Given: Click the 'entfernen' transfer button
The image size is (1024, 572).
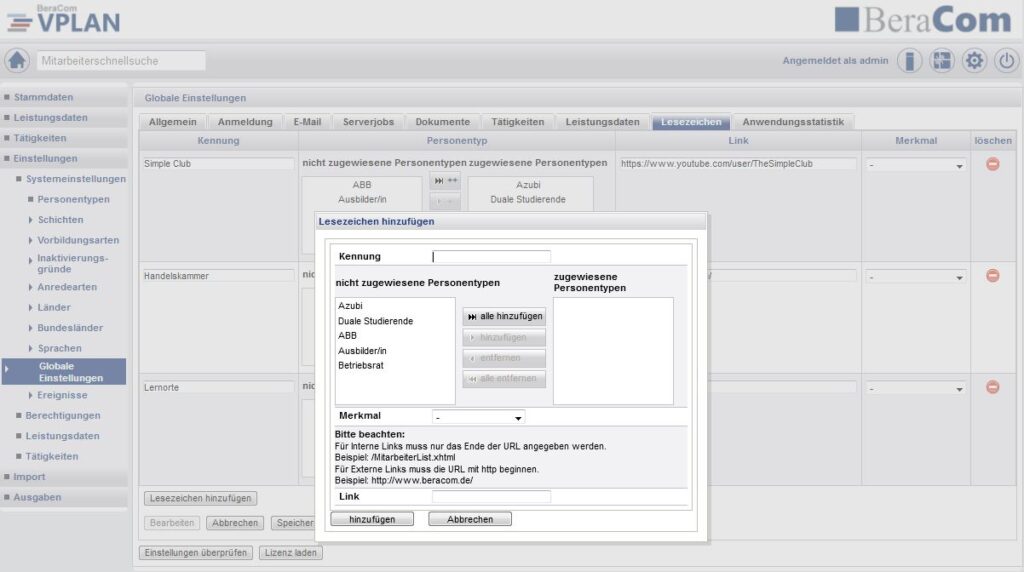Looking at the screenshot, I should pos(504,358).
